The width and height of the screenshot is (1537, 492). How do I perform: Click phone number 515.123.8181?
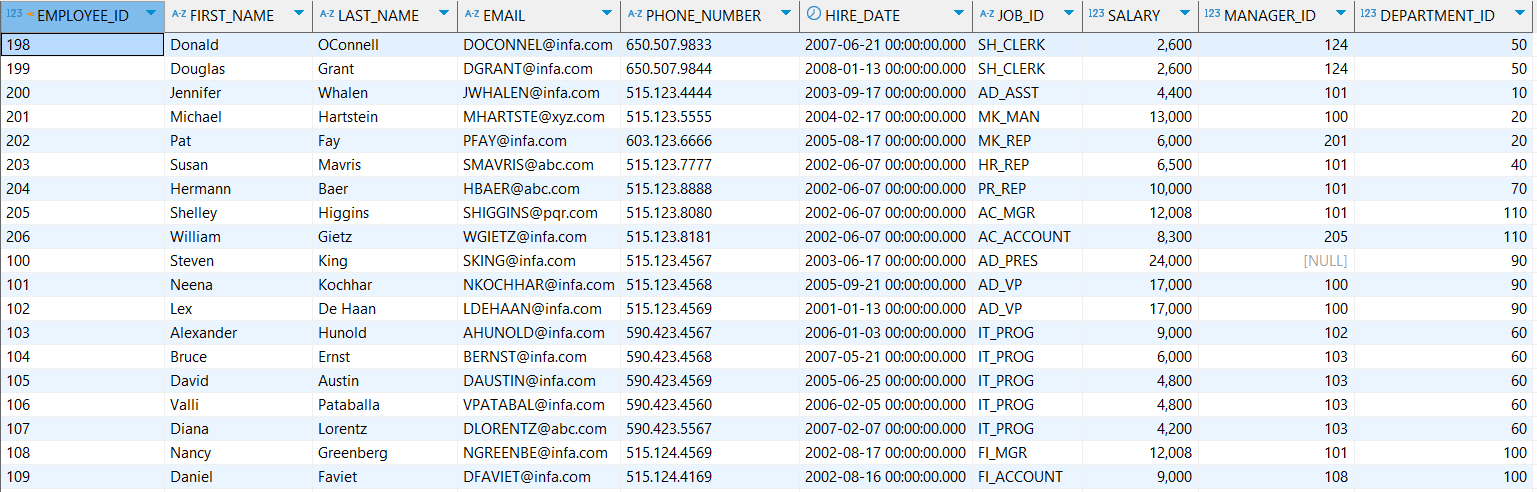[x=671, y=237]
